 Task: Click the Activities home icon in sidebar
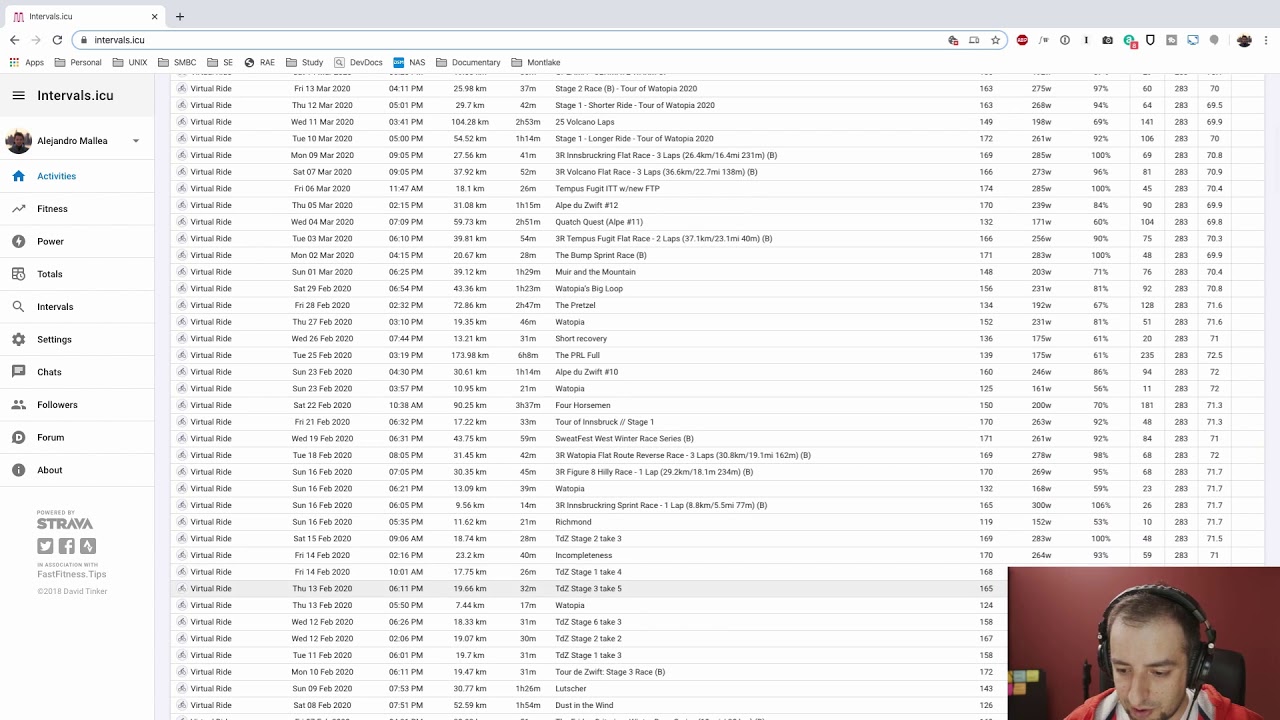click(x=18, y=176)
